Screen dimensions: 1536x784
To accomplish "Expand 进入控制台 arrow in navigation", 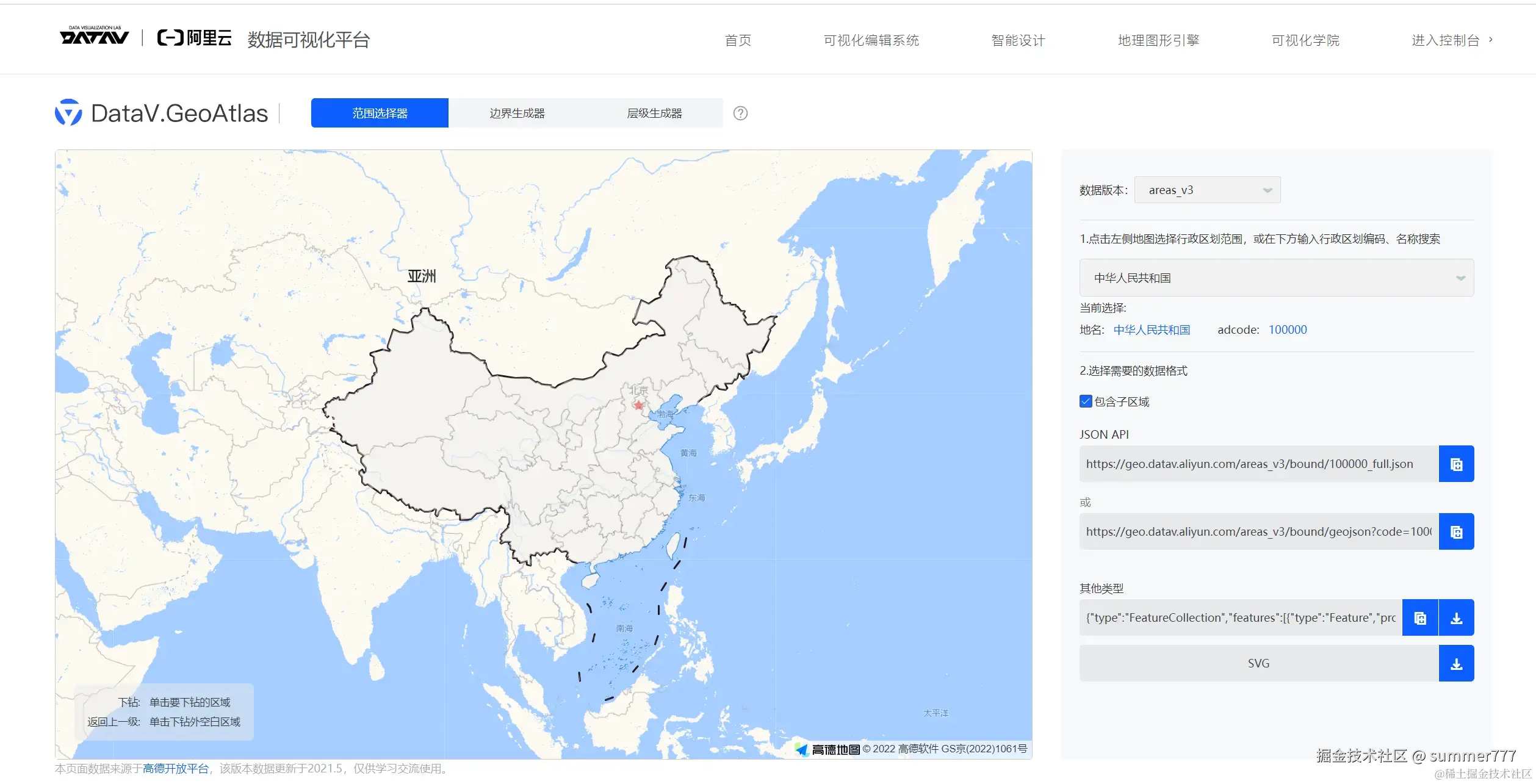I will [1491, 40].
